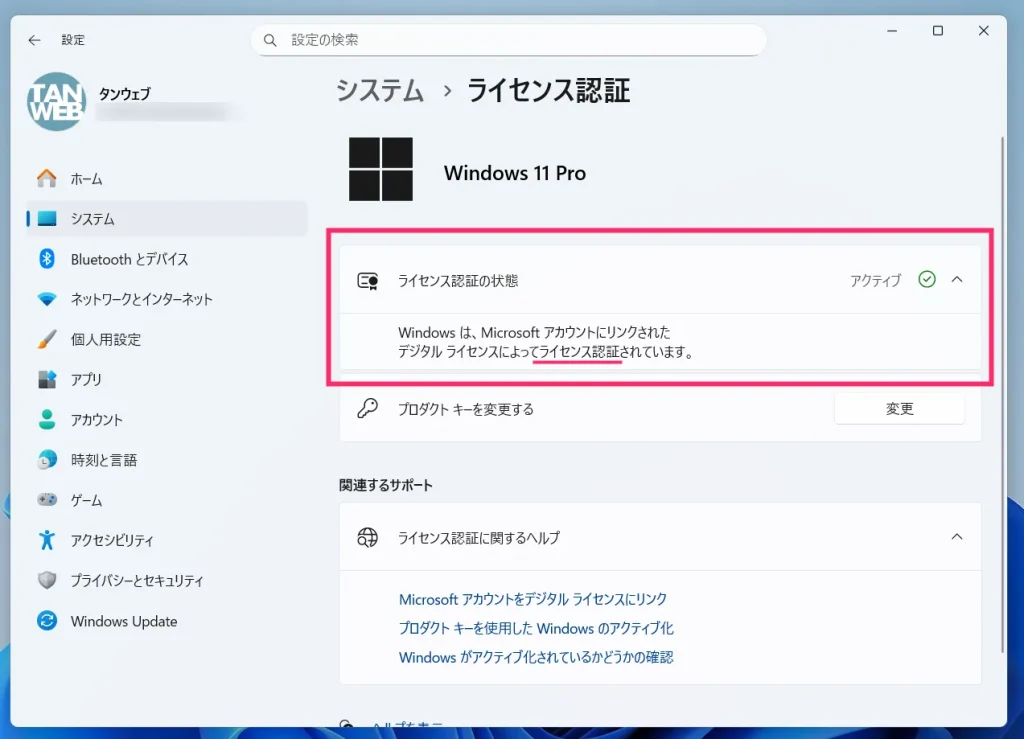Open ゲーム settings page

point(167,500)
